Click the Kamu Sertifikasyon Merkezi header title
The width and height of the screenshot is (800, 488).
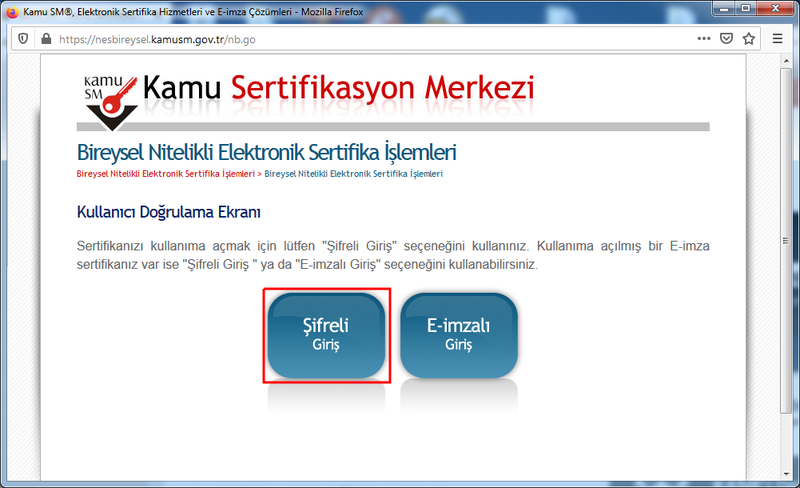(x=338, y=88)
